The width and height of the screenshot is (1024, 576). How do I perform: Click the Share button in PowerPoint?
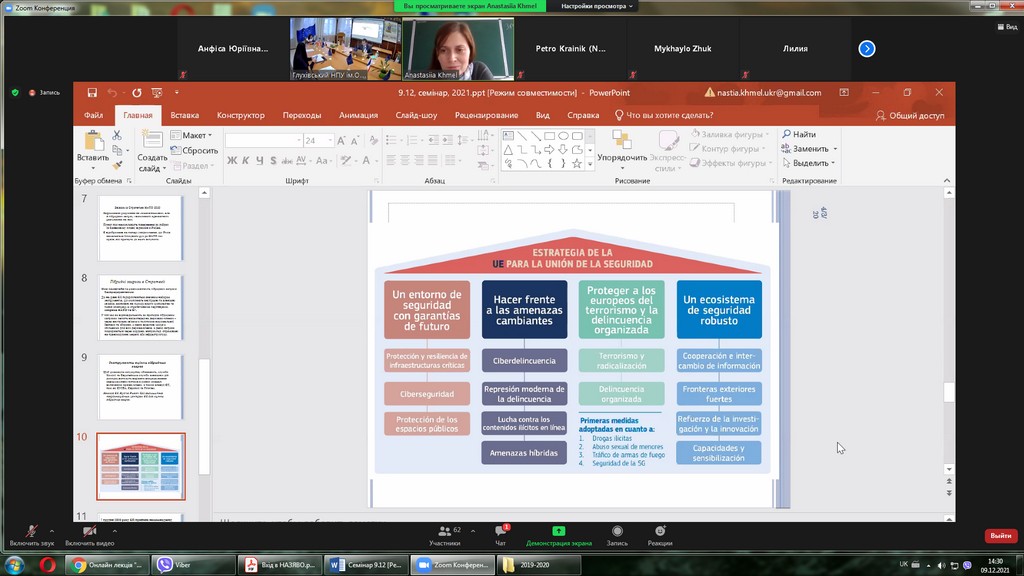coord(909,115)
